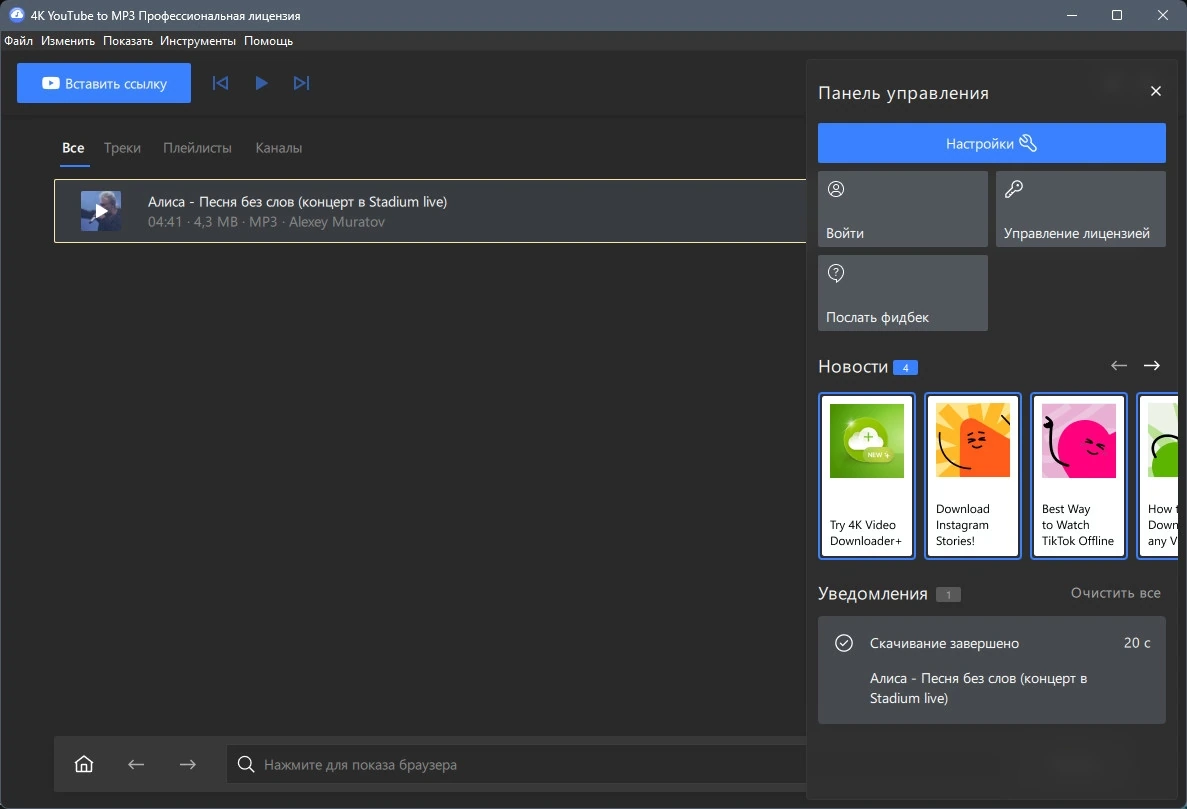Switch to the Треки tab
The height and width of the screenshot is (809, 1187).
tap(123, 148)
